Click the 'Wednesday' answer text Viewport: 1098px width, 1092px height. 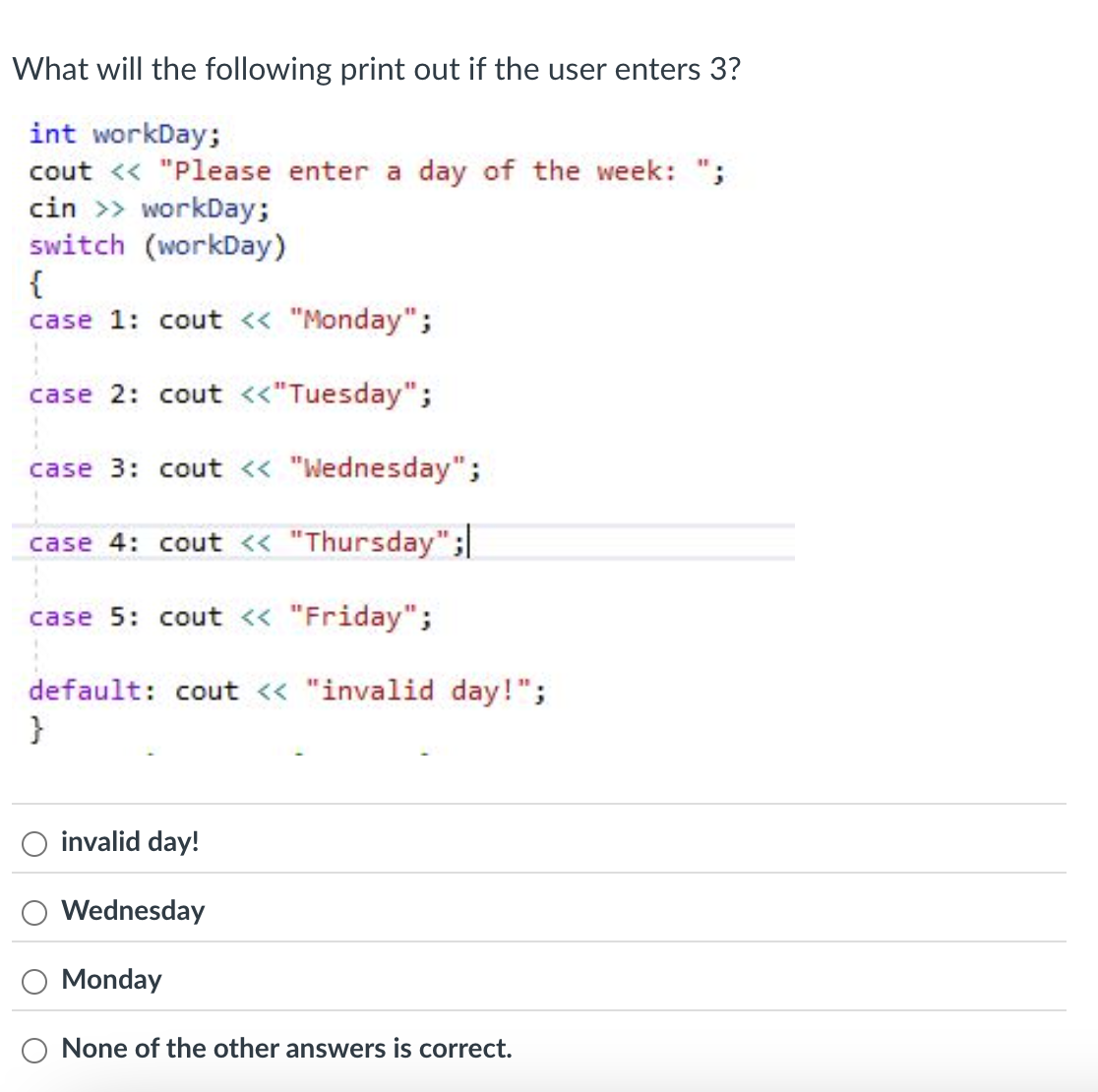pos(133,911)
